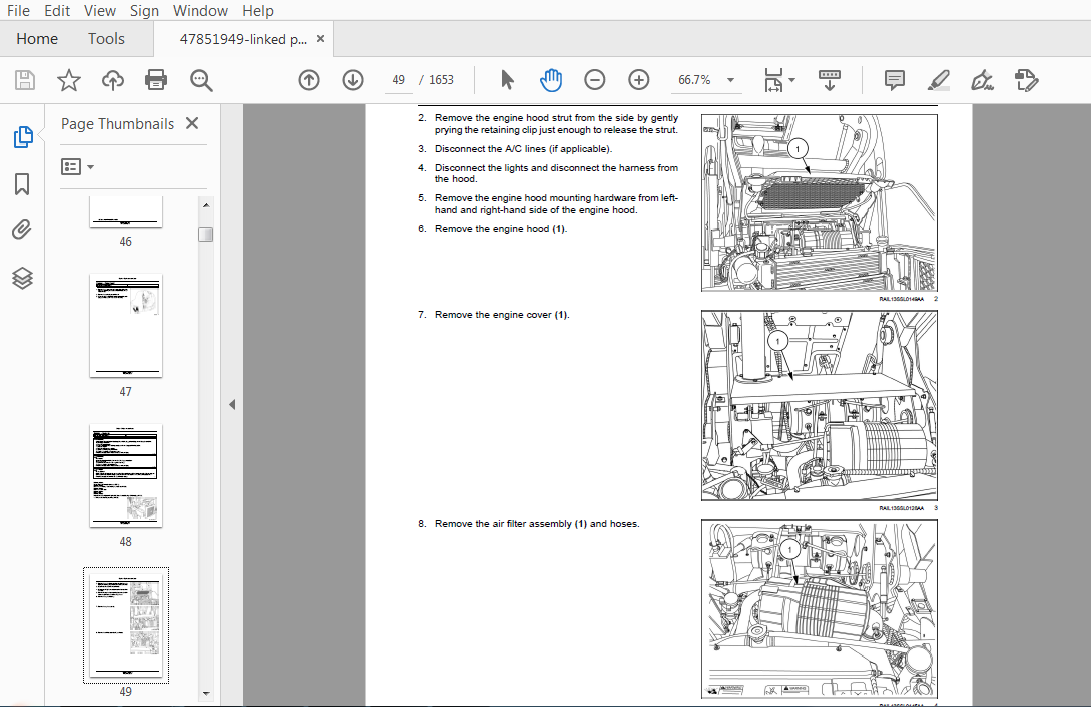Open the File menu
Viewport: 1091px width, 707px height.
click(x=18, y=10)
